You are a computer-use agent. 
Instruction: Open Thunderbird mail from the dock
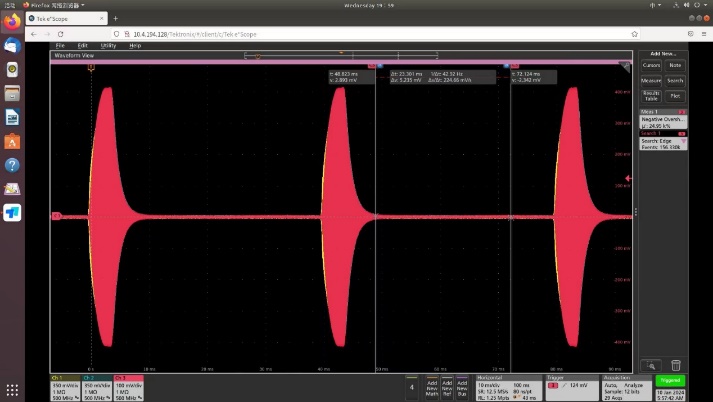click(x=12, y=45)
